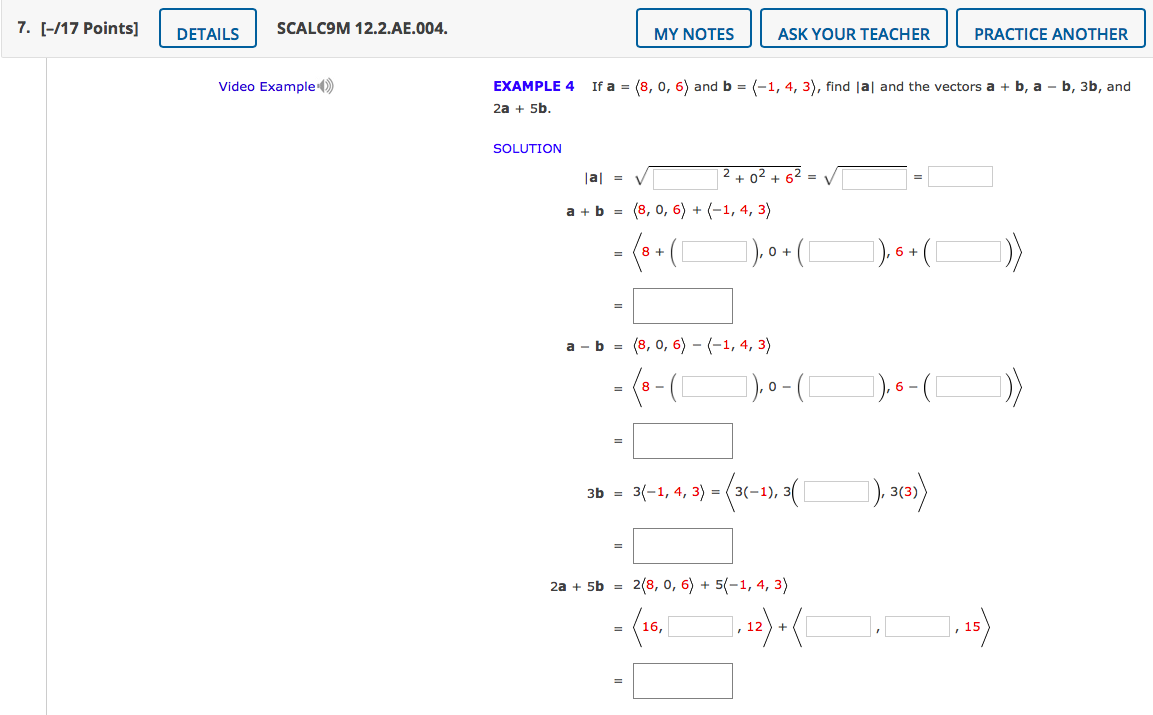Screen dimensions: 1153x715
Task: Click the second square root answer box
Action: pyautogui.click(x=872, y=178)
